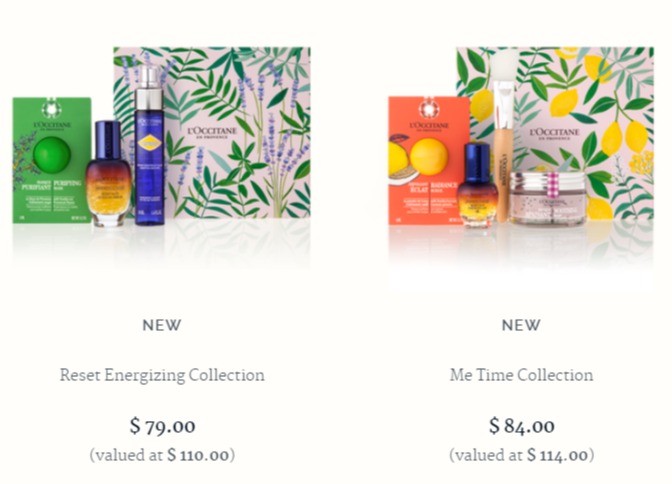
Task: Click the white emblem atop the green package
Action: point(51,108)
